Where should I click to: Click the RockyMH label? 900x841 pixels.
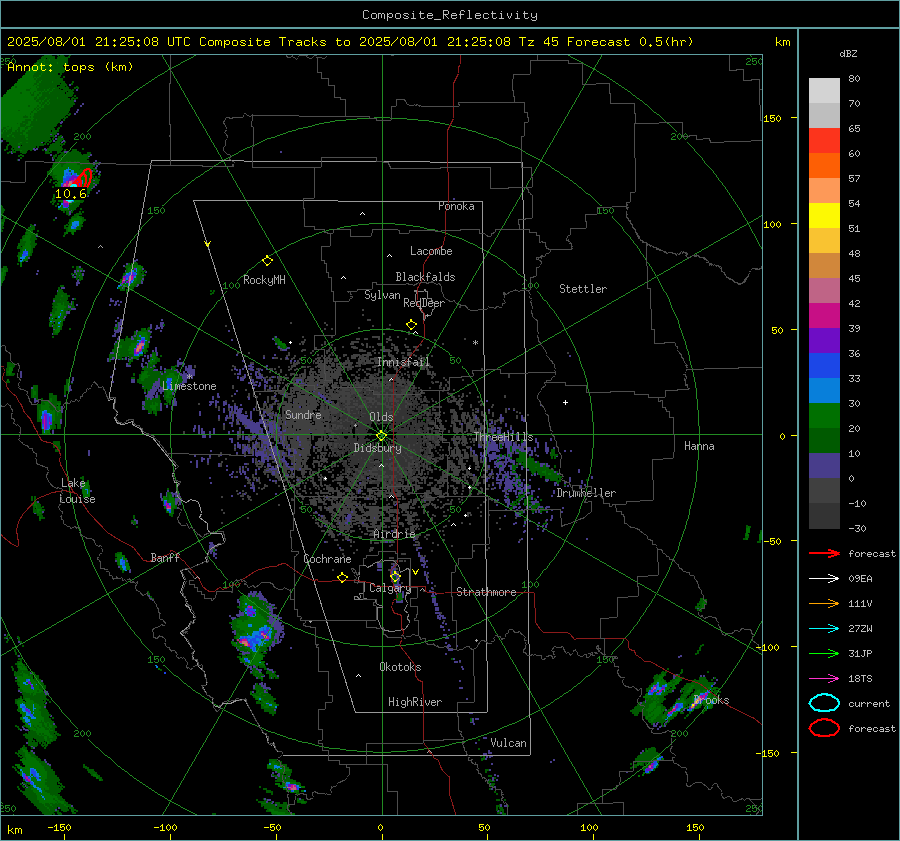pos(264,280)
